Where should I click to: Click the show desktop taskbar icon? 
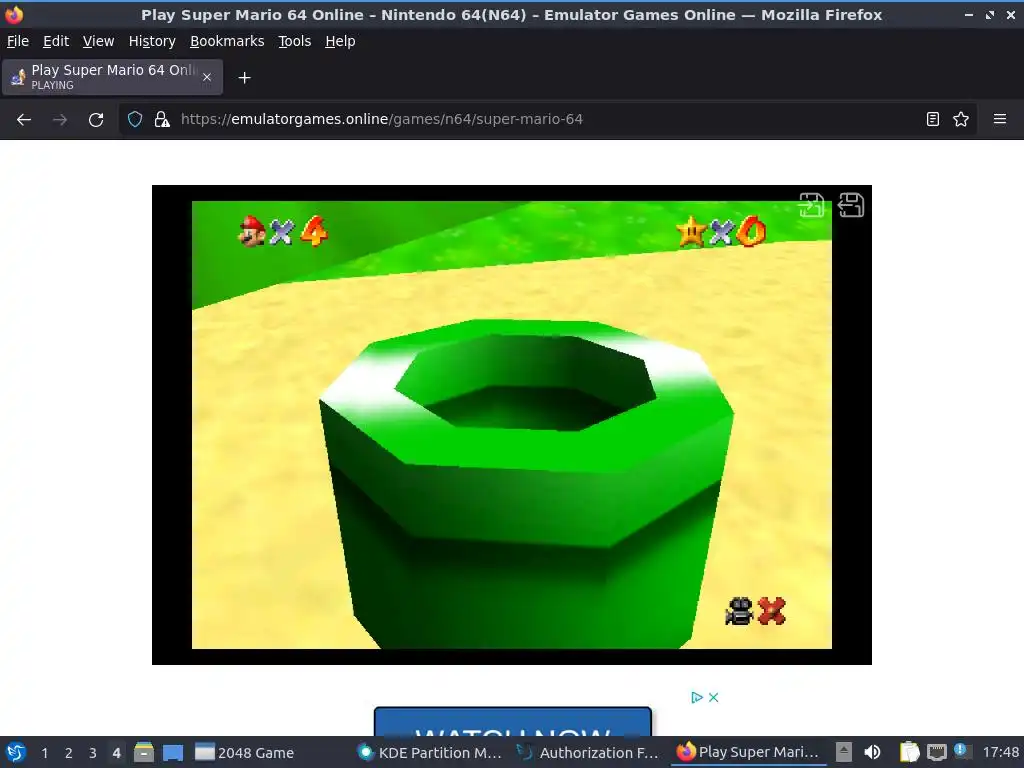[173, 752]
